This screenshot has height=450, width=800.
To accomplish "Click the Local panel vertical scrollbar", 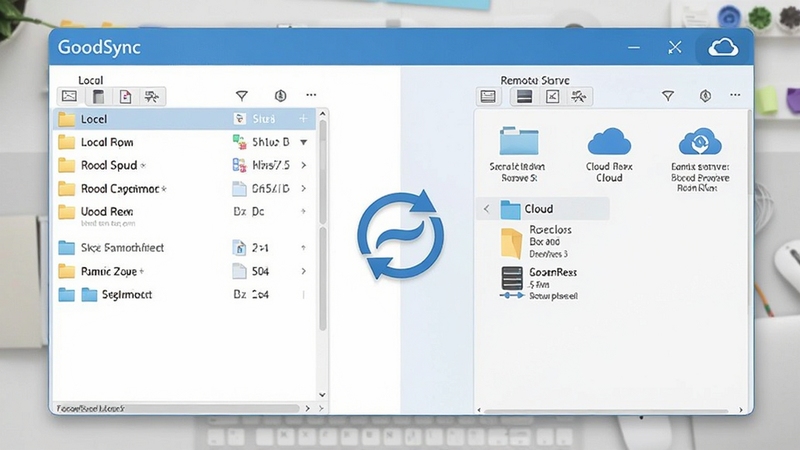I will click(322, 224).
